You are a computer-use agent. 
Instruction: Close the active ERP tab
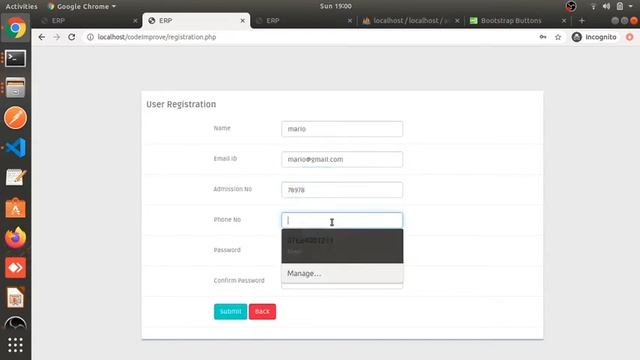[242, 20]
